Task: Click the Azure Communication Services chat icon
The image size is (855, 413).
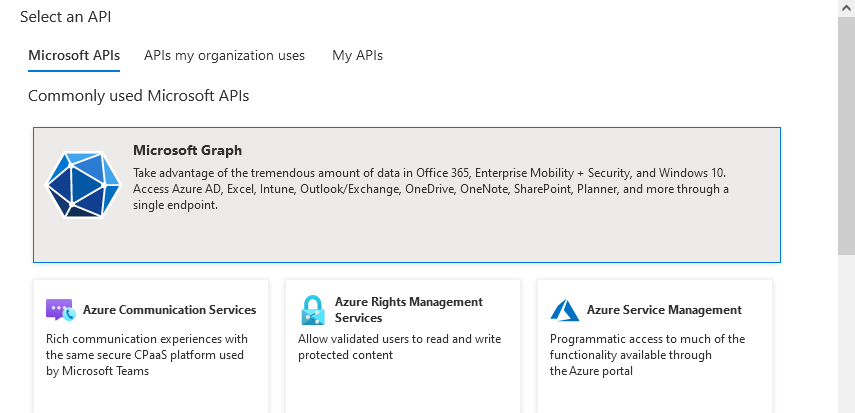Action: click(60, 310)
